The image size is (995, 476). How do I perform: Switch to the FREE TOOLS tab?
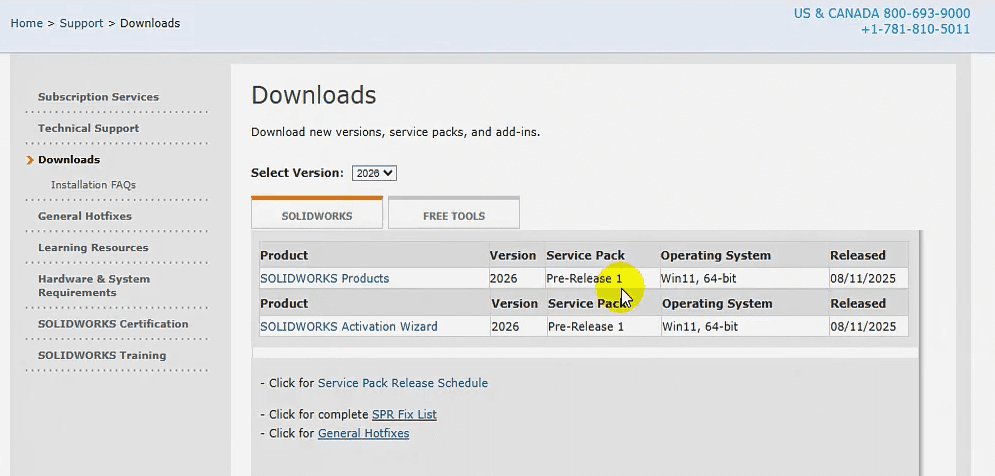click(454, 213)
